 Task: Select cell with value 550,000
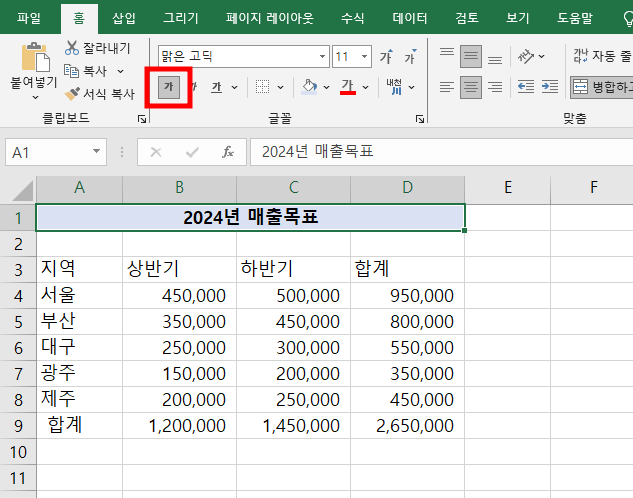coord(408,348)
